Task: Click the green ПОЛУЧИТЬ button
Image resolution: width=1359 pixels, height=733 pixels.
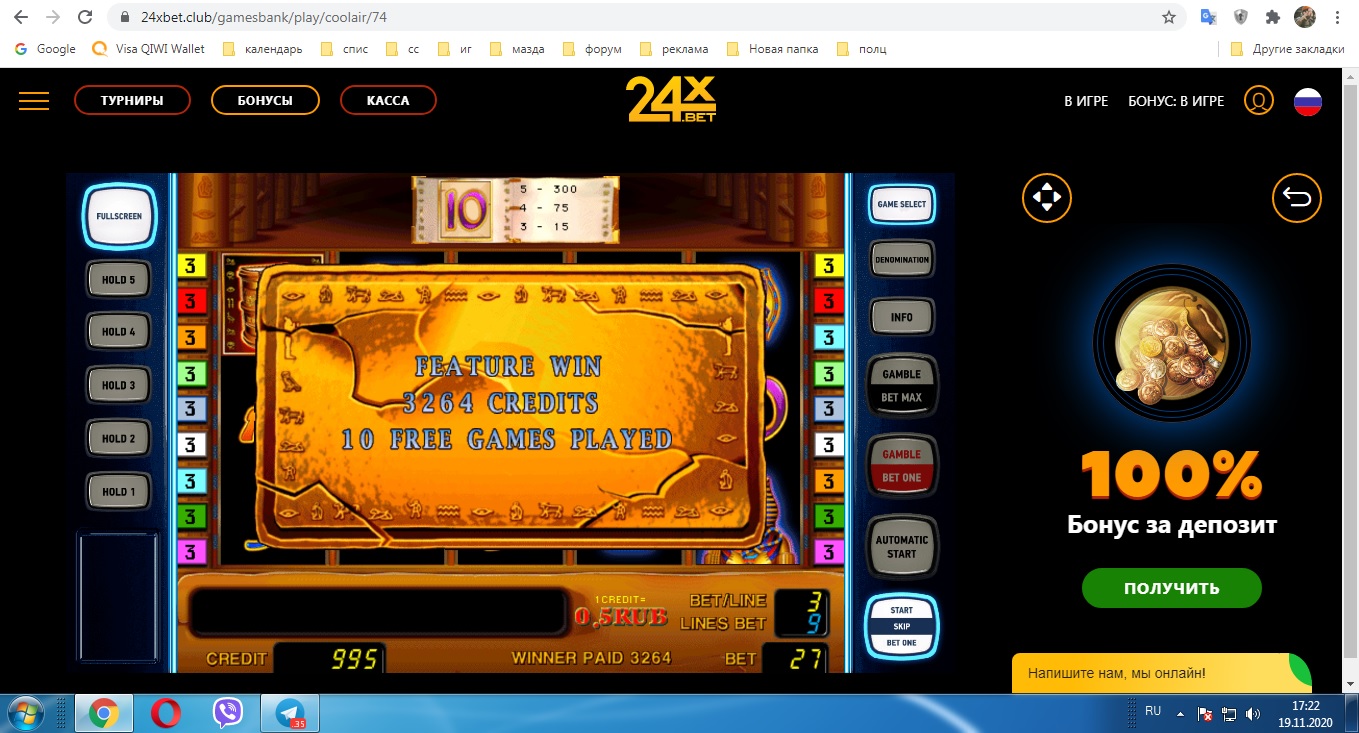Action: 1171,588
